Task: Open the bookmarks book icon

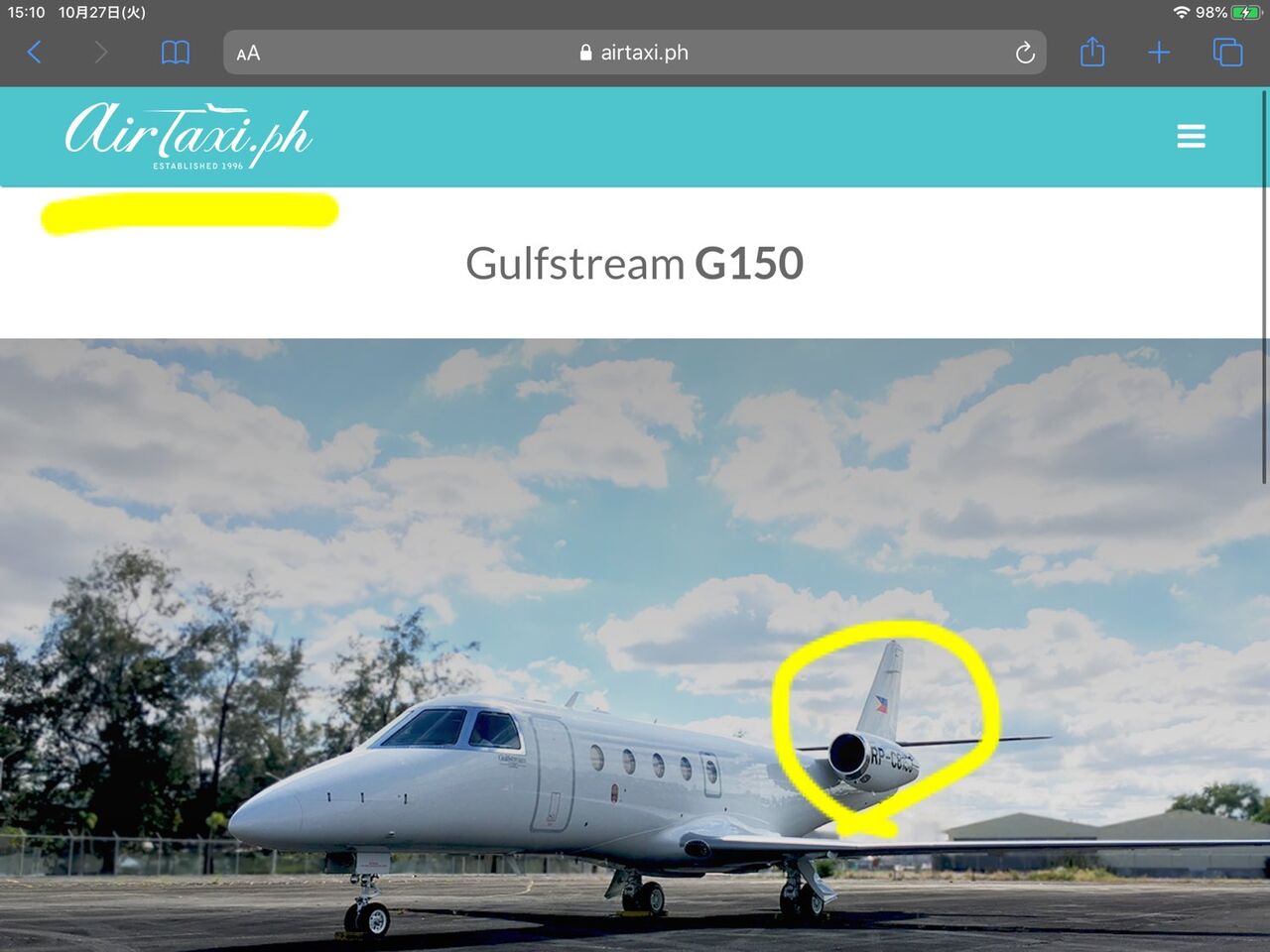Action: [176, 53]
